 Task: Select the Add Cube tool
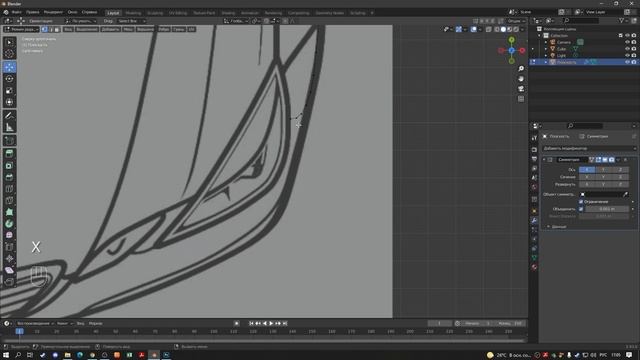click(9, 141)
